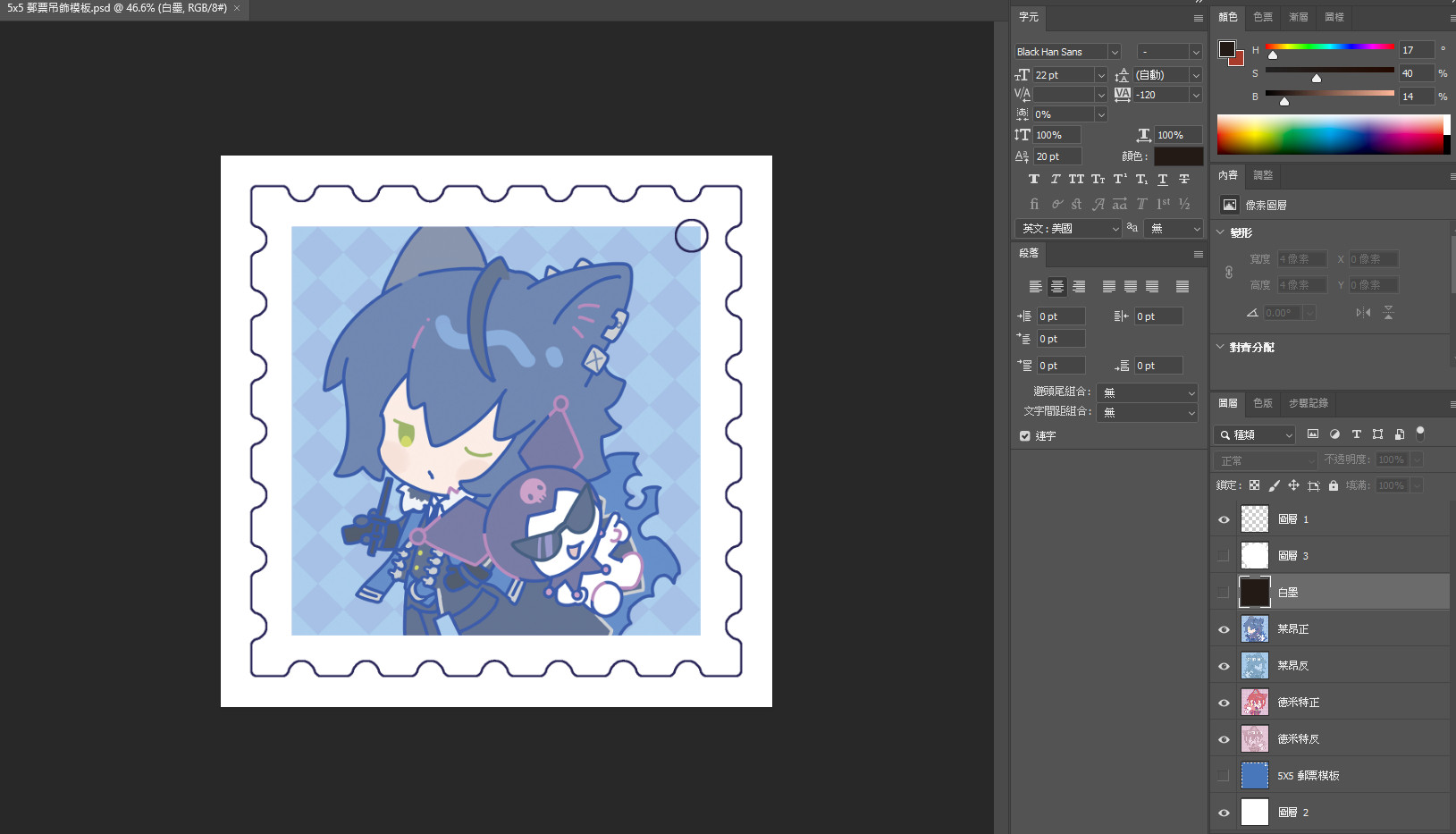This screenshot has height=834, width=1456.
Task: Open the Paragraph panel flyout menu
Action: click(1198, 254)
